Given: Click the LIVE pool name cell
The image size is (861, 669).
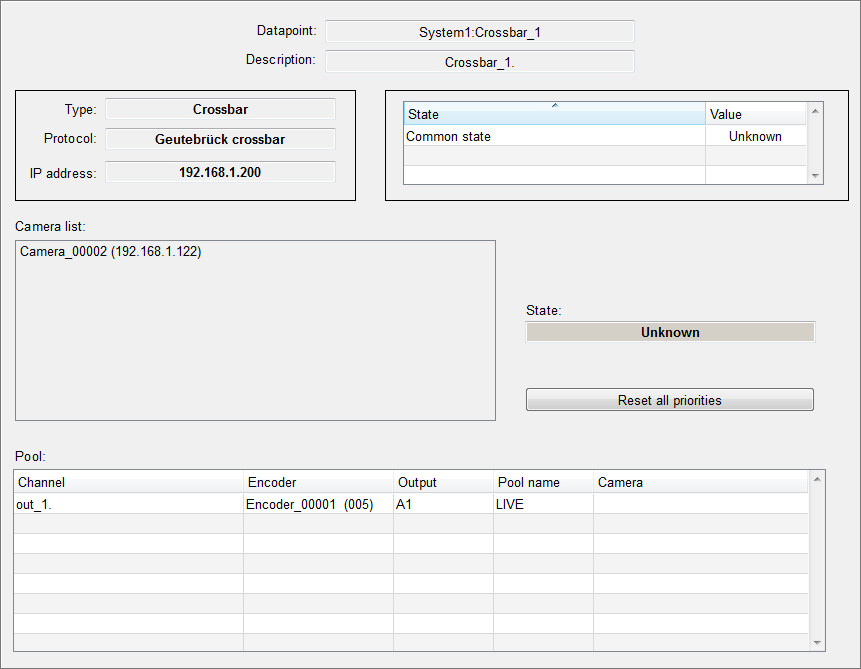Looking at the screenshot, I should (543, 504).
